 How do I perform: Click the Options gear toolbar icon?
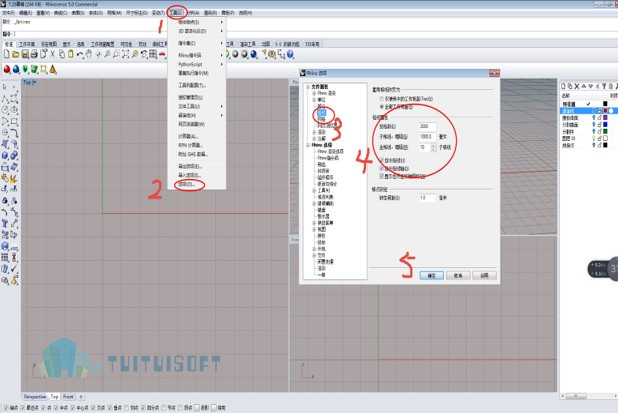tap(272, 54)
